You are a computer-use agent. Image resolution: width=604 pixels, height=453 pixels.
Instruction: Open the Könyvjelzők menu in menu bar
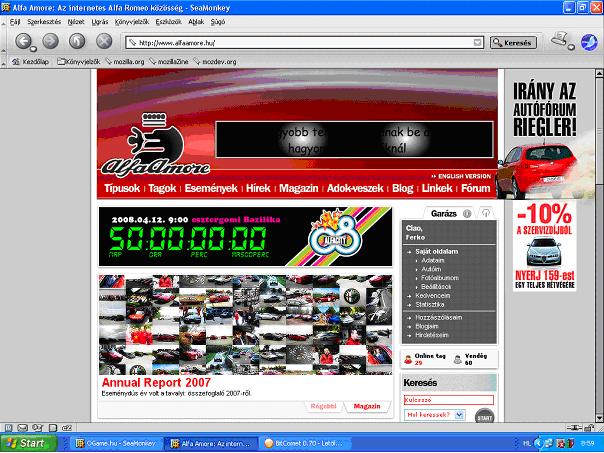point(132,22)
